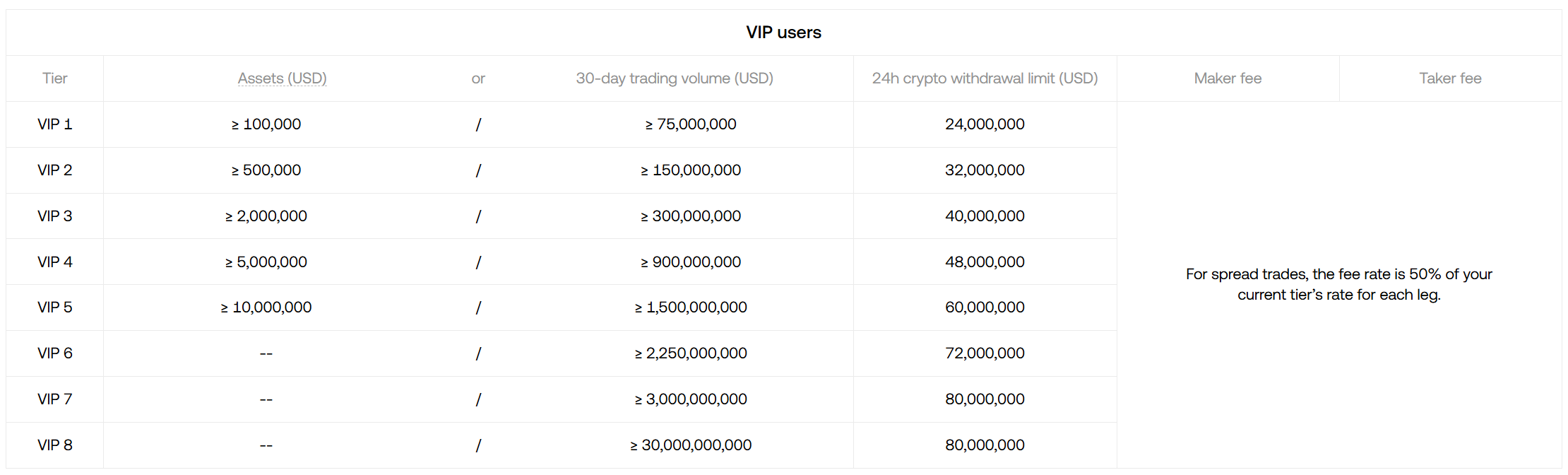Click the VIP 1 tier cell
1568x475 pixels.
pos(54,124)
